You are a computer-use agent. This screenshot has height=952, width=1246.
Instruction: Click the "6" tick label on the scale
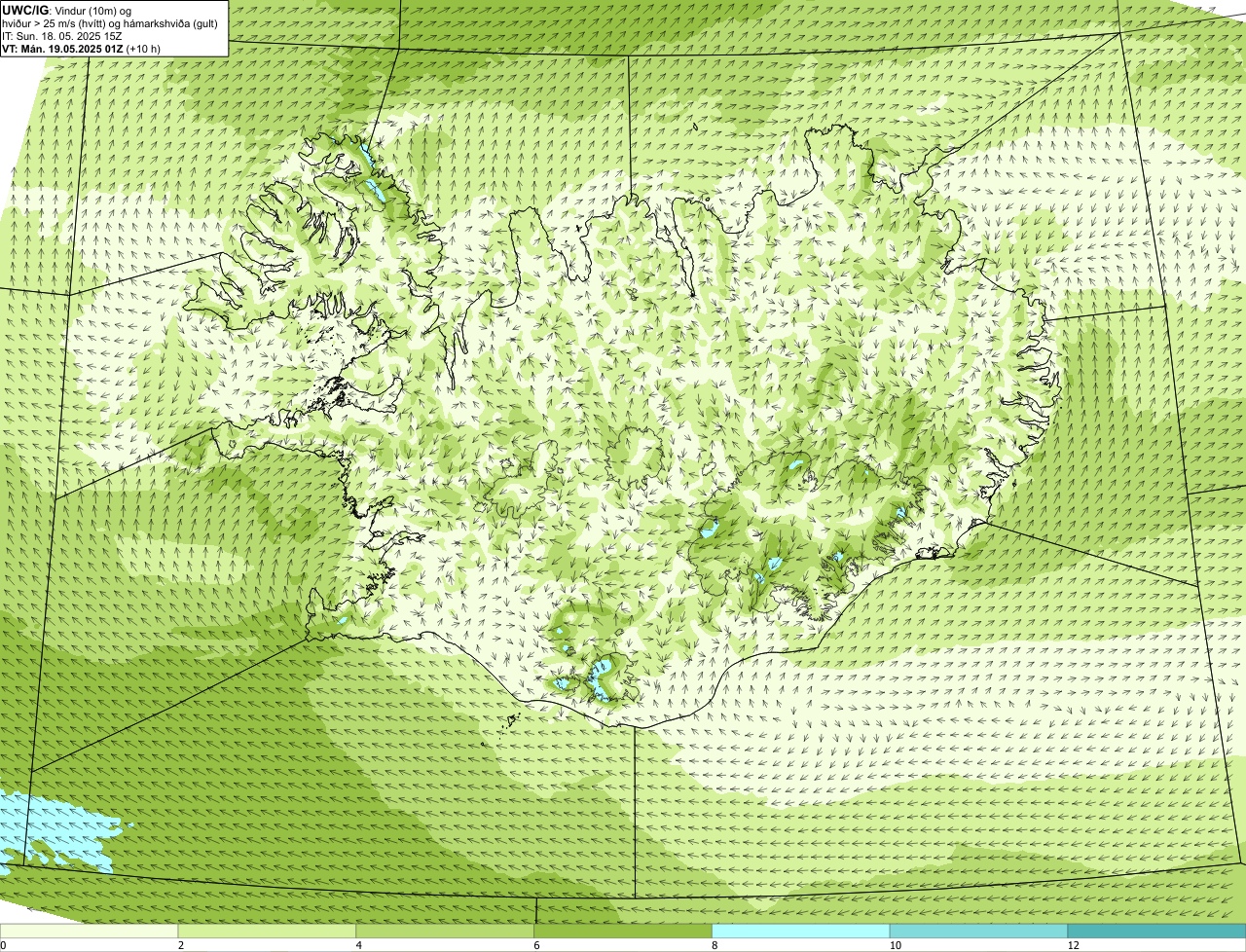pyautogui.click(x=536, y=945)
